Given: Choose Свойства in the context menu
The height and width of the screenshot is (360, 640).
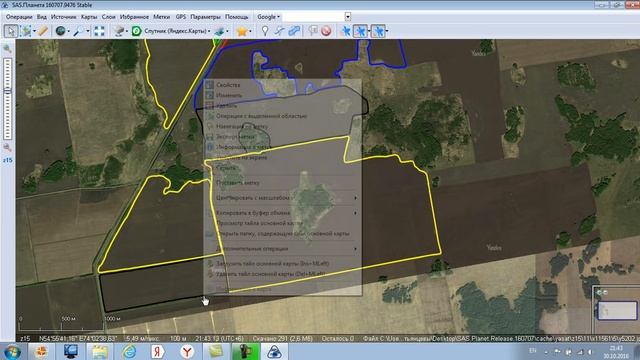Looking at the screenshot, I should pos(282,85).
